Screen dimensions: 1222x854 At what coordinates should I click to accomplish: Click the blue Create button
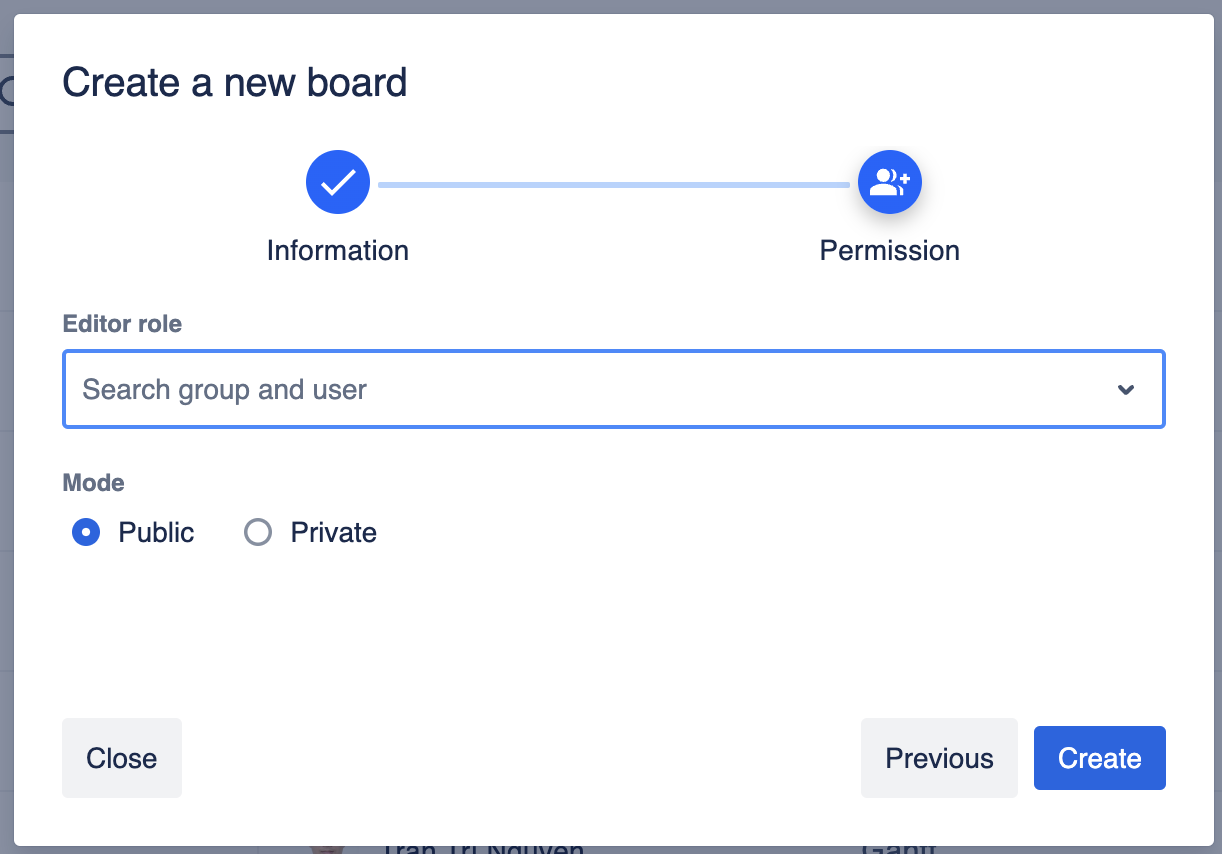click(x=1099, y=758)
